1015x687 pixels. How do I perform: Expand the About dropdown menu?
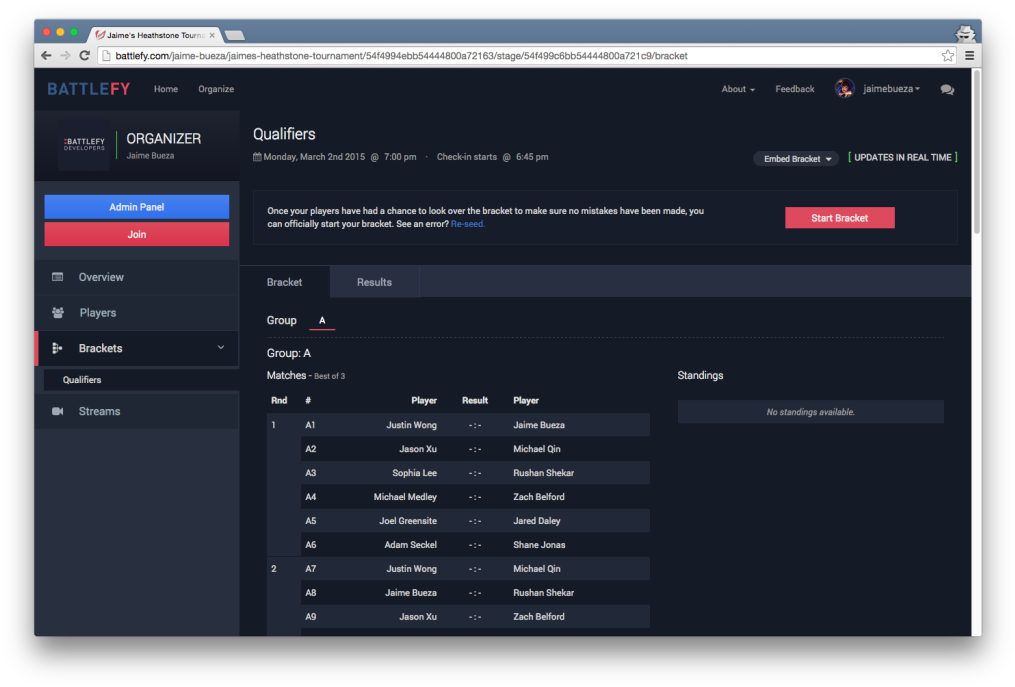738,89
